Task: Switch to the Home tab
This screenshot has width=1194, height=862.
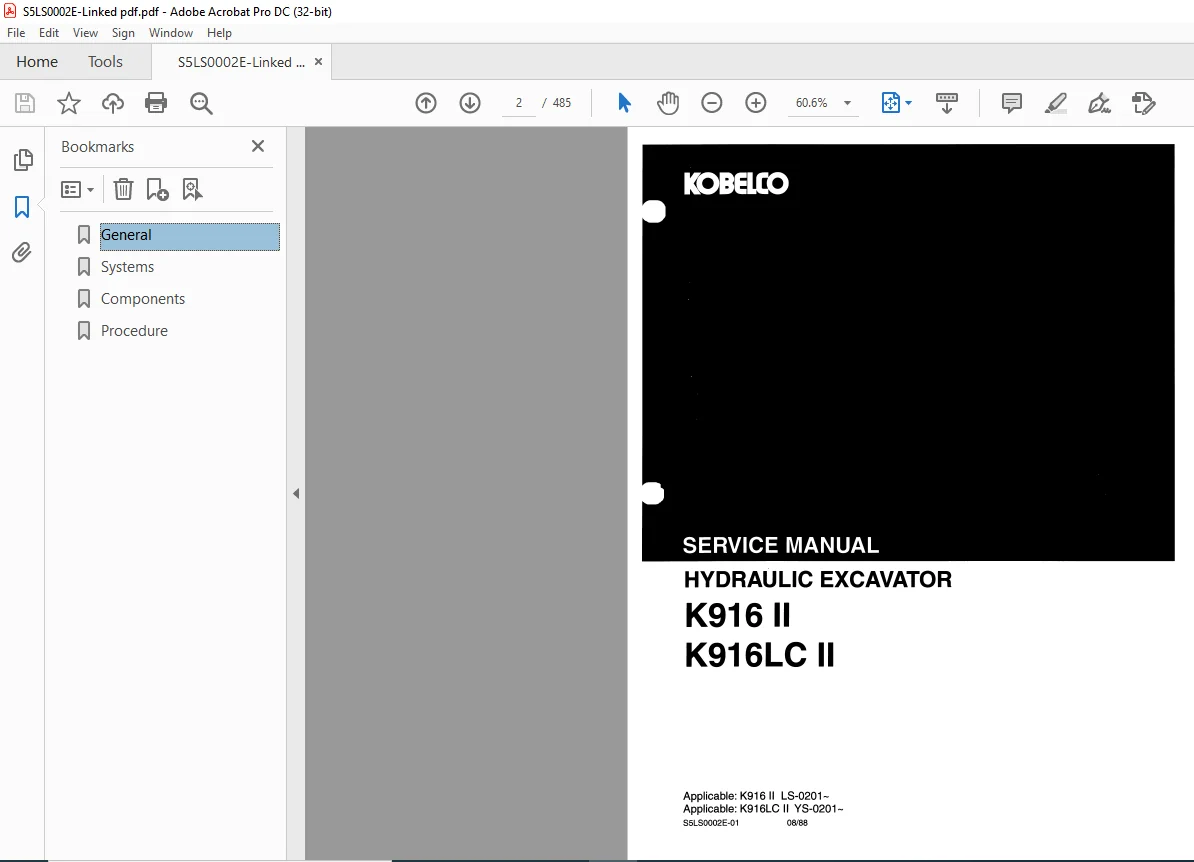Action: 37,62
